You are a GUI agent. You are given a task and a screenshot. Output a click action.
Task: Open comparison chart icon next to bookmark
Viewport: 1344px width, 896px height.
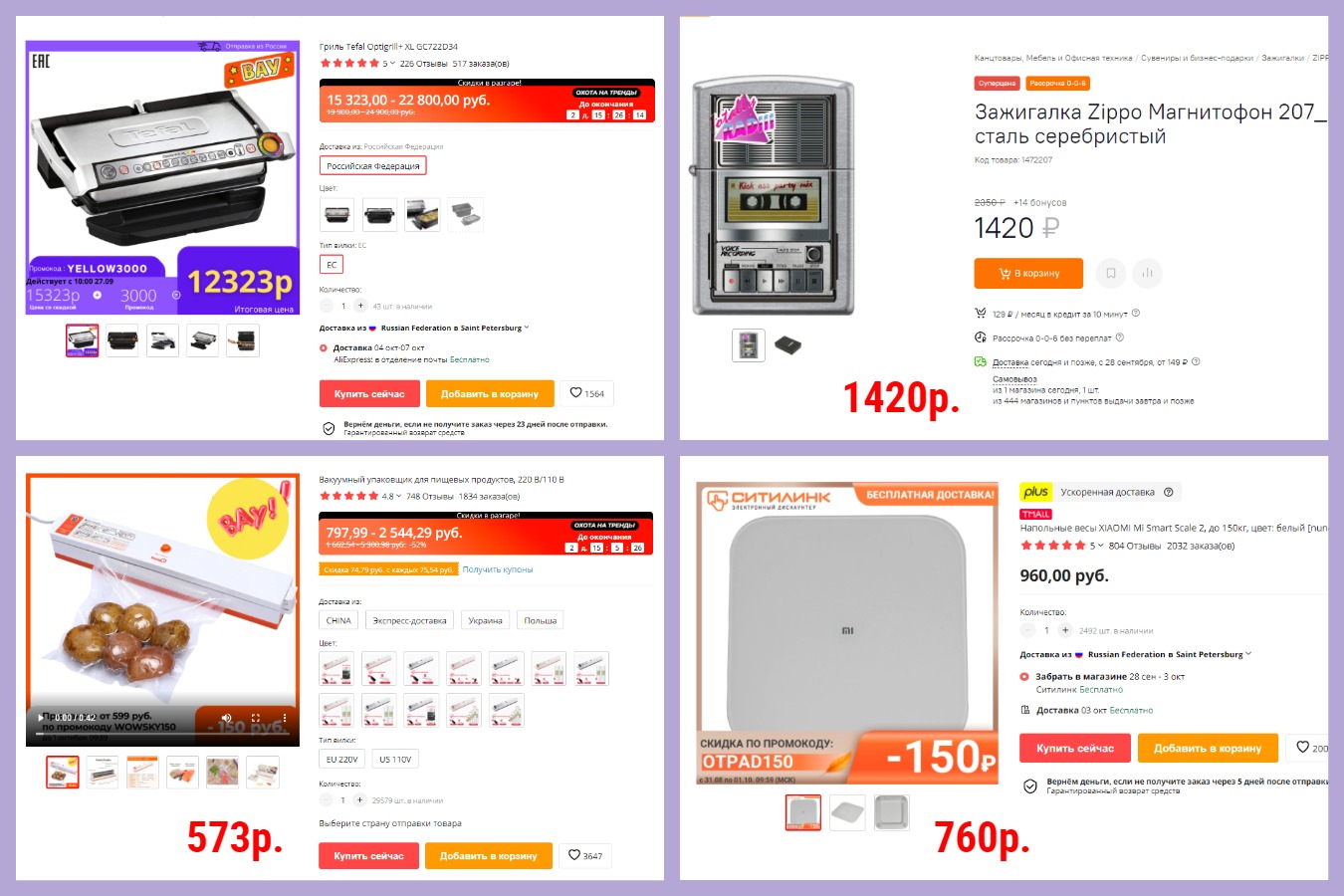coord(1147,273)
